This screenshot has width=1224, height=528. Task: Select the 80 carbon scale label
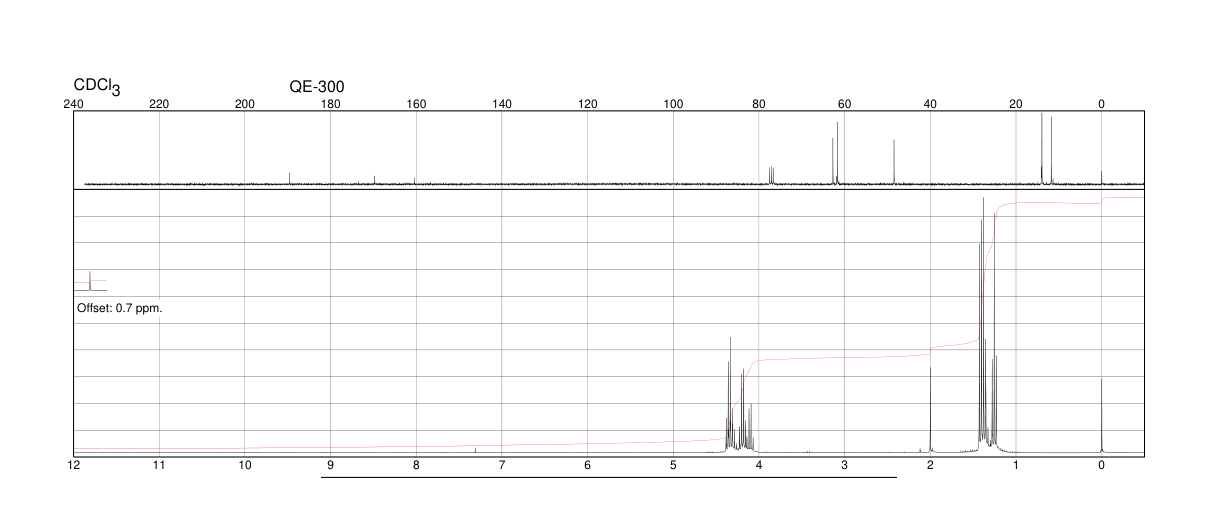click(x=759, y=104)
